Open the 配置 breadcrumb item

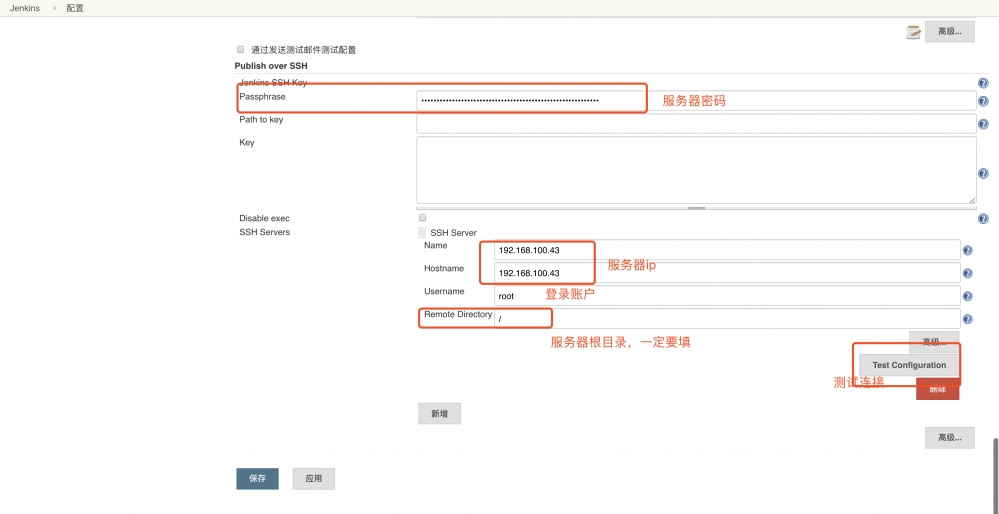click(75, 8)
